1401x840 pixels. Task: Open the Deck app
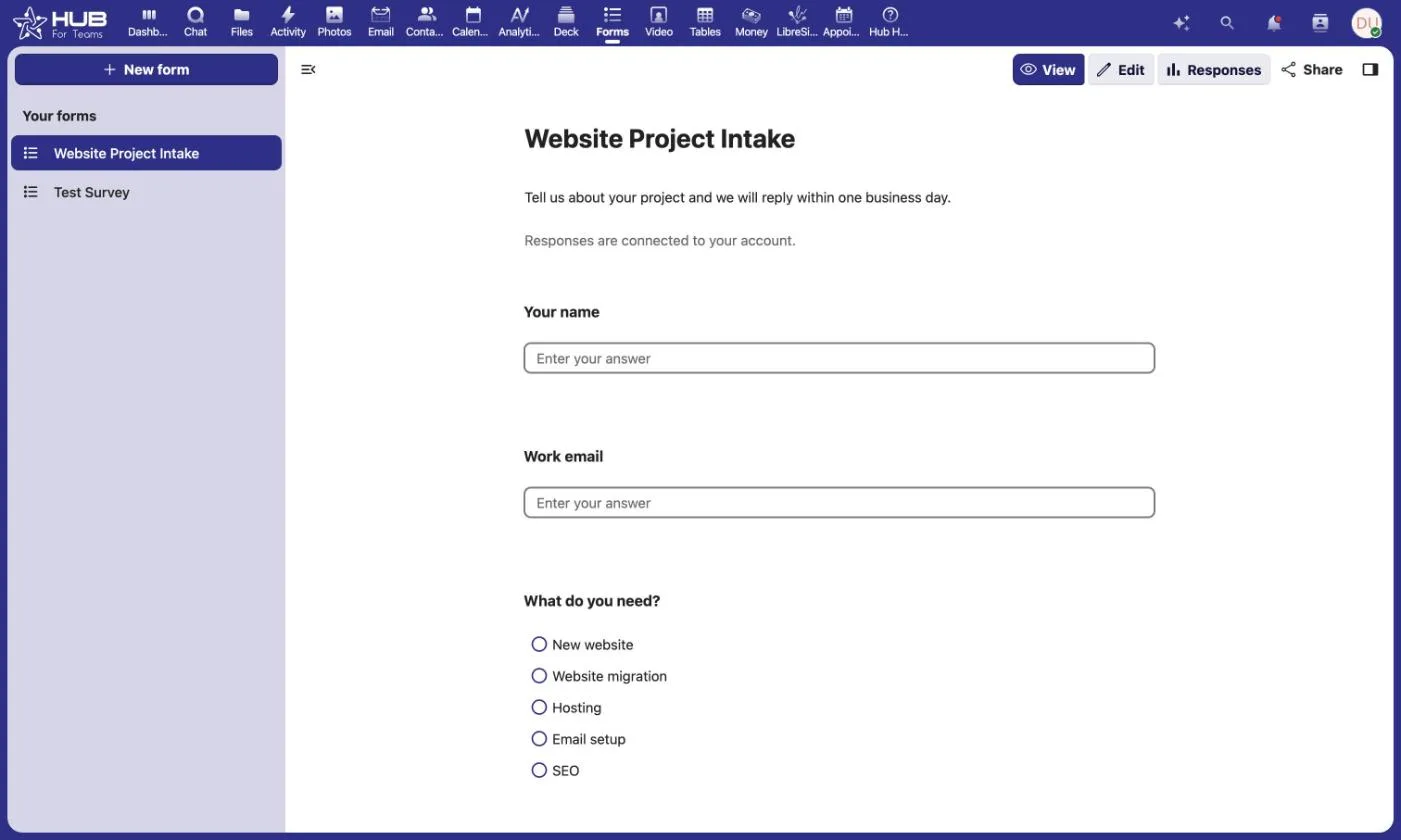point(566,22)
